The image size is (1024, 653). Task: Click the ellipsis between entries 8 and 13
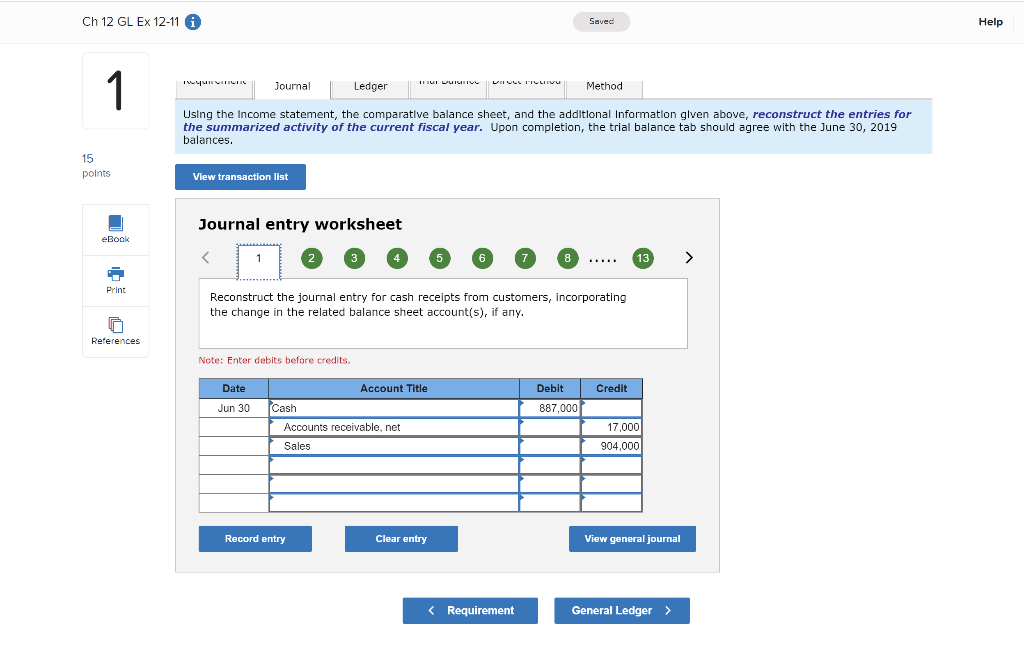click(x=603, y=261)
